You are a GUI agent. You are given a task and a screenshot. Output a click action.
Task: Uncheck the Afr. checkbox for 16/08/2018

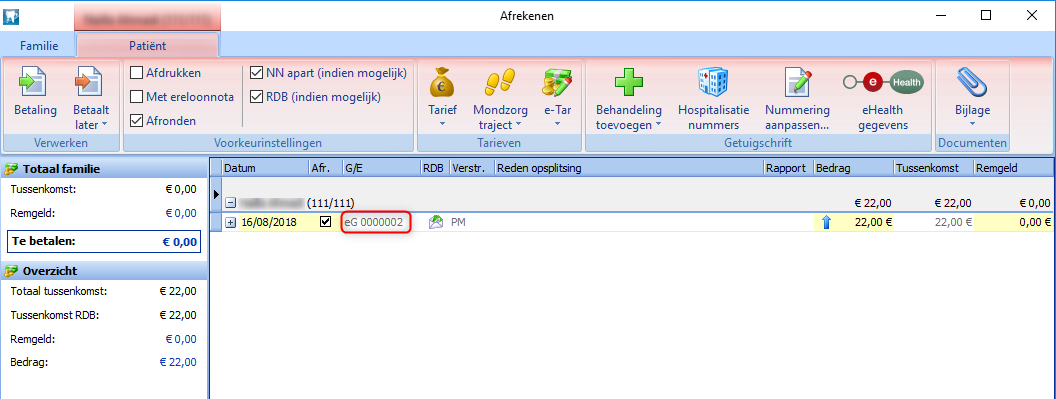tap(326, 222)
